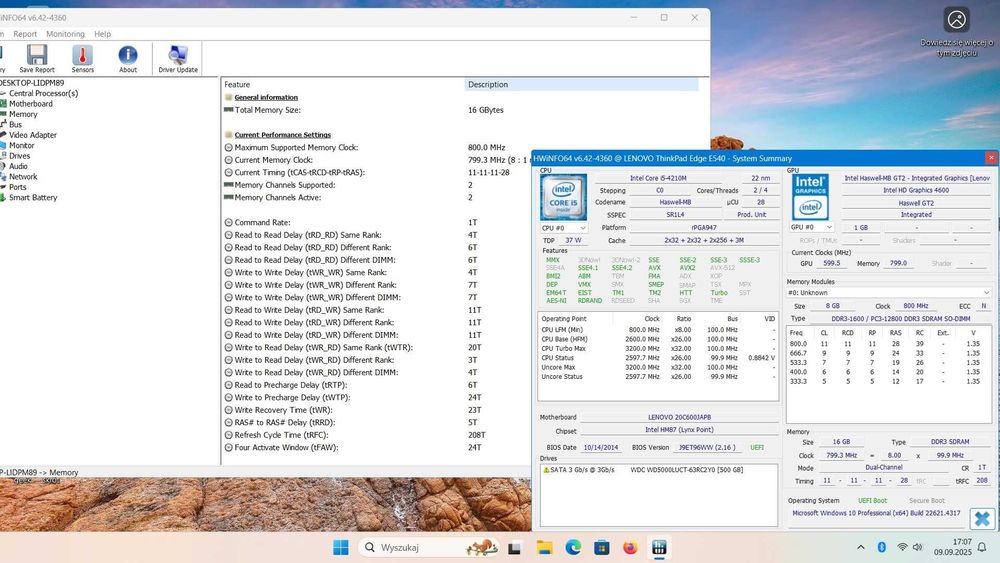This screenshot has height=563, width=1000.
Task: Open the Help menu
Action: tap(103, 34)
